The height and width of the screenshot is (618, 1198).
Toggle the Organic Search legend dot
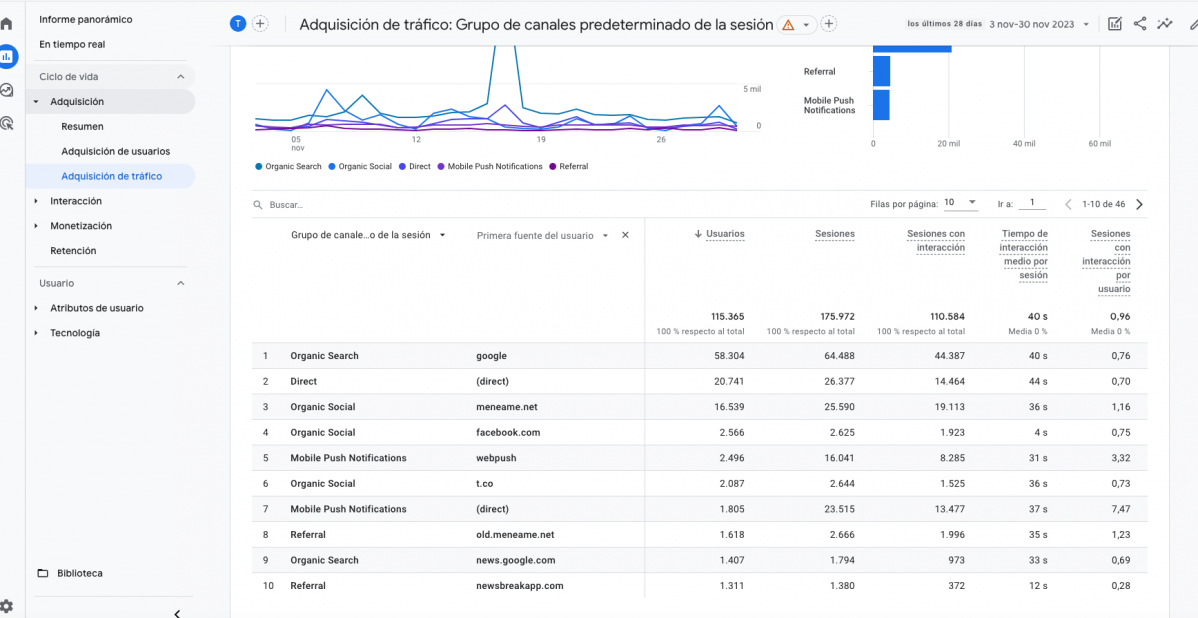coord(259,166)
